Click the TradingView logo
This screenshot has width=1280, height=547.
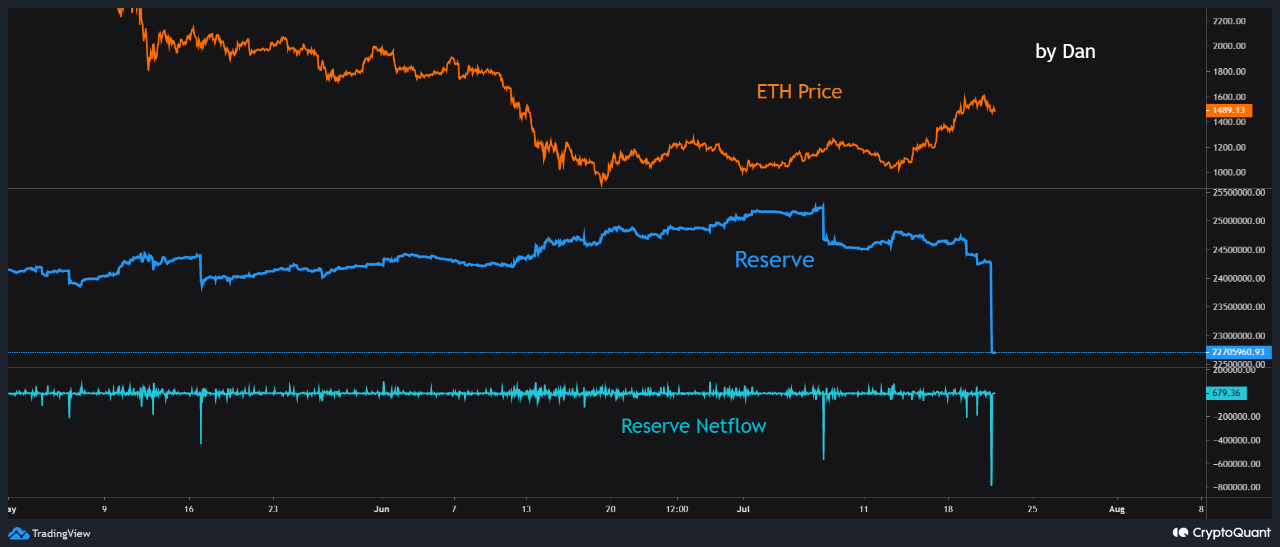(x=50, y=533)
